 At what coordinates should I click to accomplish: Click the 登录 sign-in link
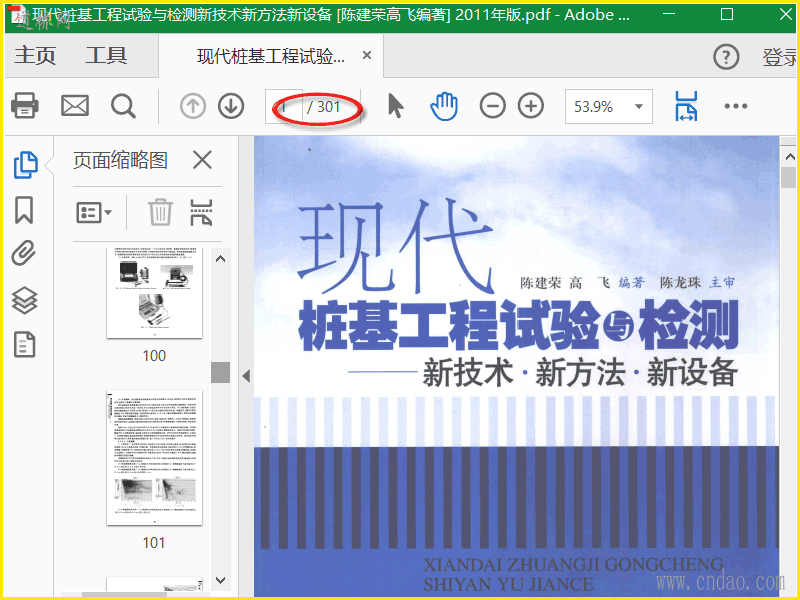780,57
